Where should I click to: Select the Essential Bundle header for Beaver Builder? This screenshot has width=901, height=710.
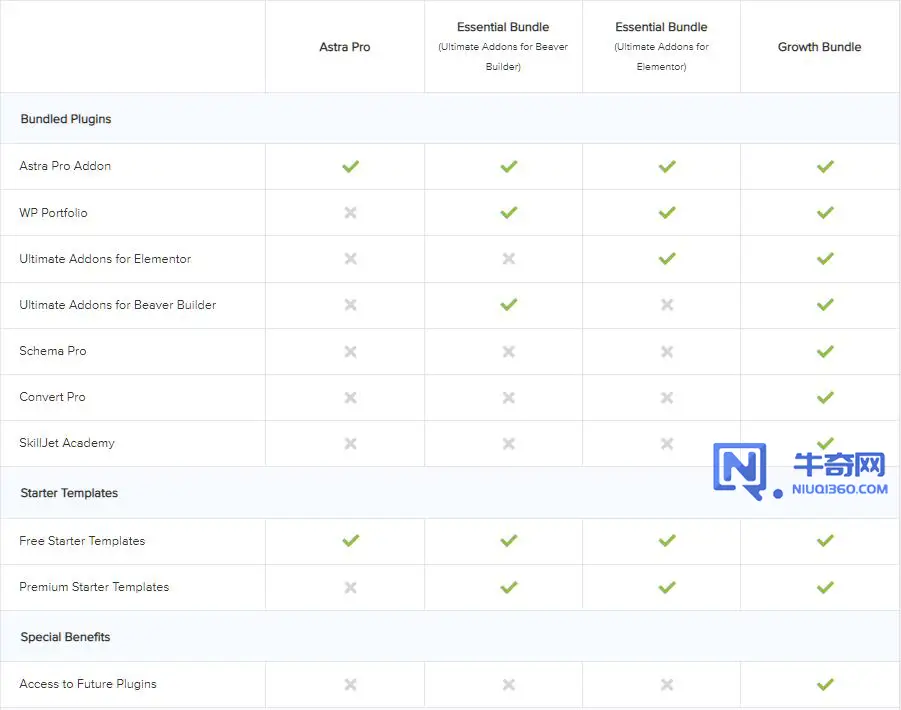[x=503, y=46]
